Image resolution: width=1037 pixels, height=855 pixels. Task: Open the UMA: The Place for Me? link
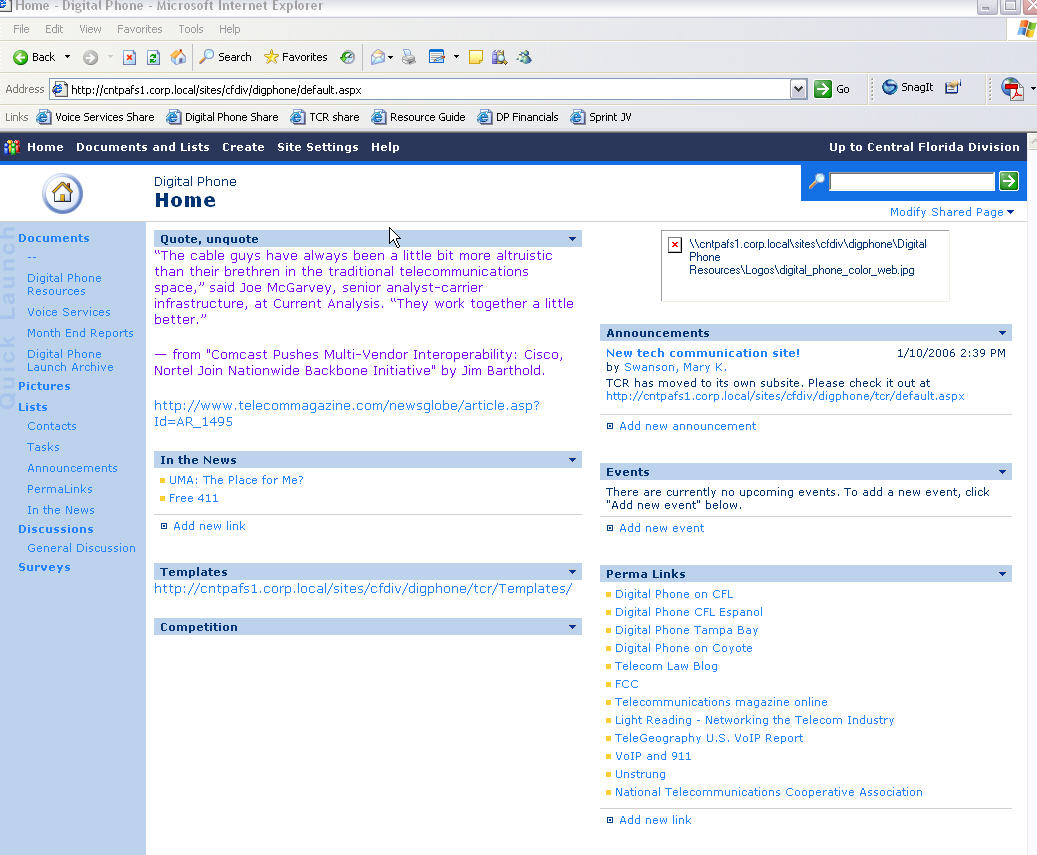(236, 480)
